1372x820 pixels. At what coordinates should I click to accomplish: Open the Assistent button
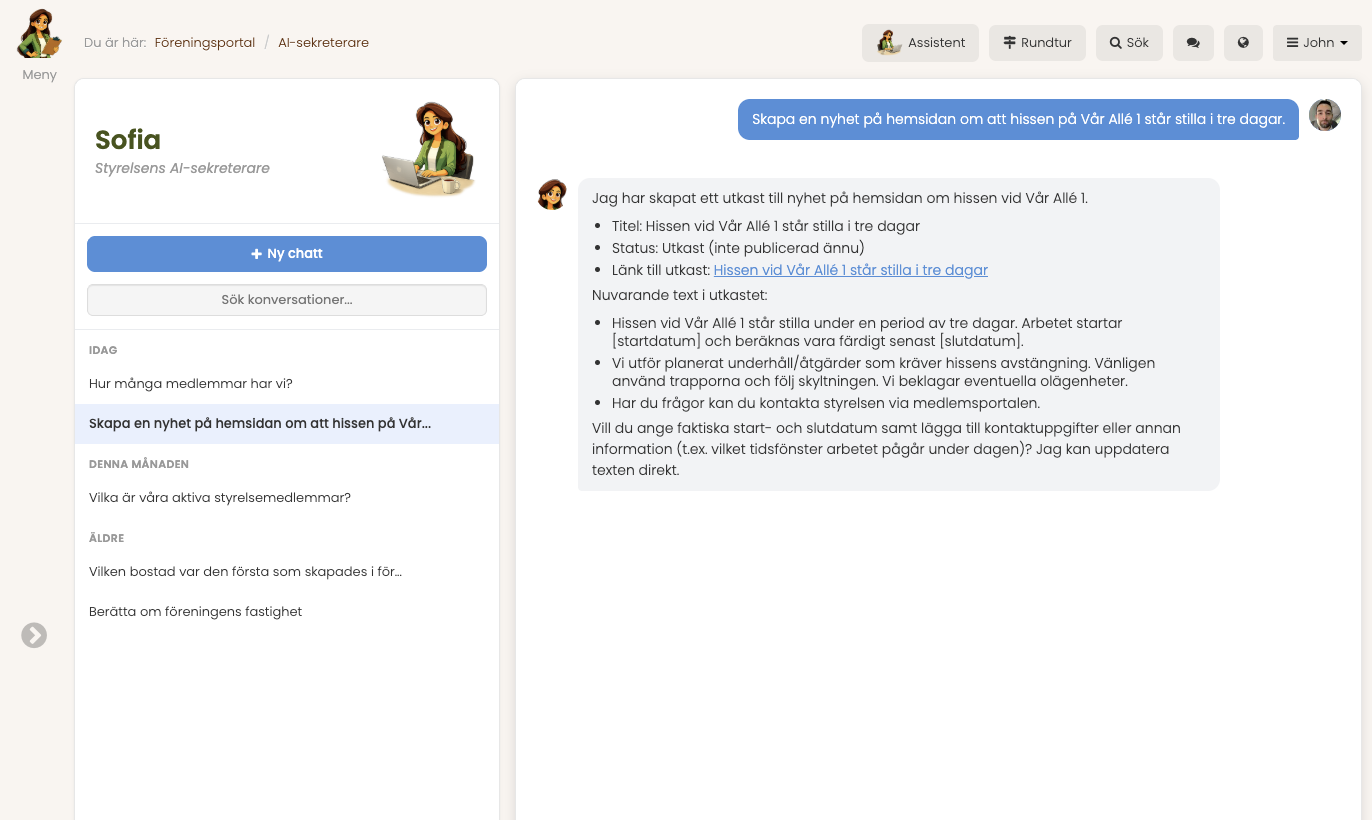pos(920,43)
